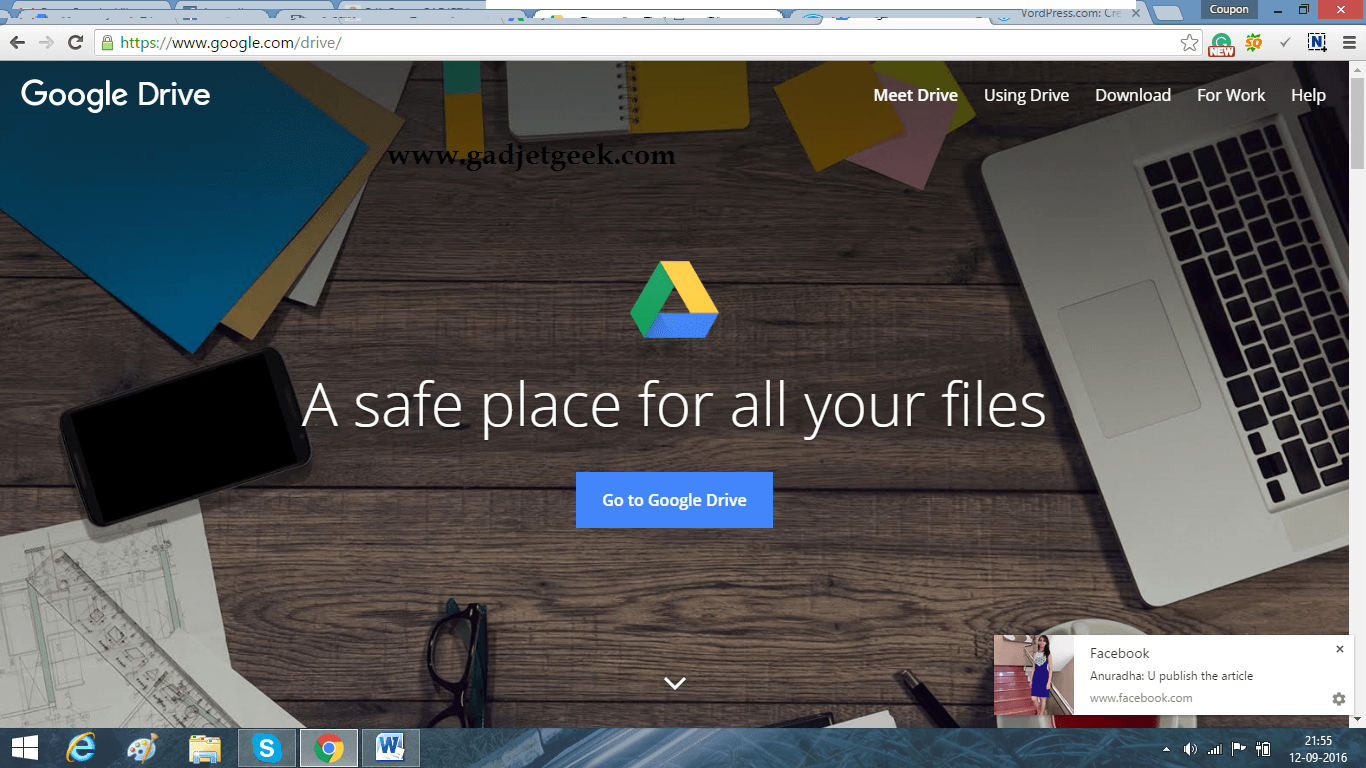Open File Explorer from the taskbar
Image resolution: width=1366 pixels, height=768 pixels.
(x=205, y=748)
